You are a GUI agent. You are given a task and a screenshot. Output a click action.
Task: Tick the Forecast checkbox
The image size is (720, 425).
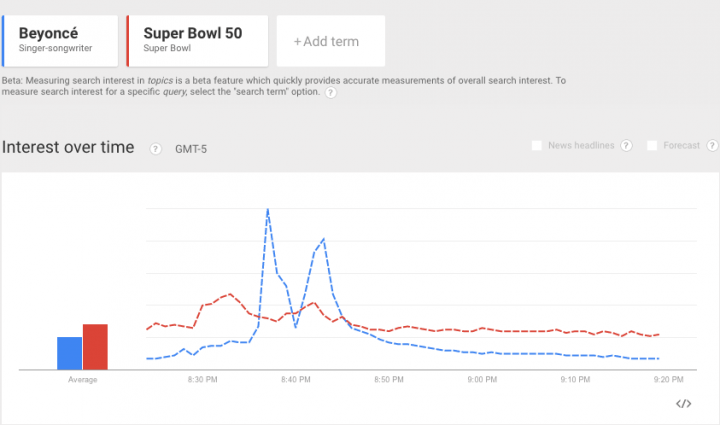653,146
